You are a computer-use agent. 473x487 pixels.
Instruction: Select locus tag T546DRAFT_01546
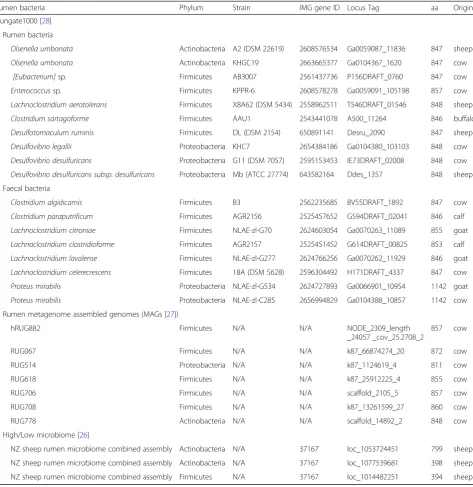[376, 105]
